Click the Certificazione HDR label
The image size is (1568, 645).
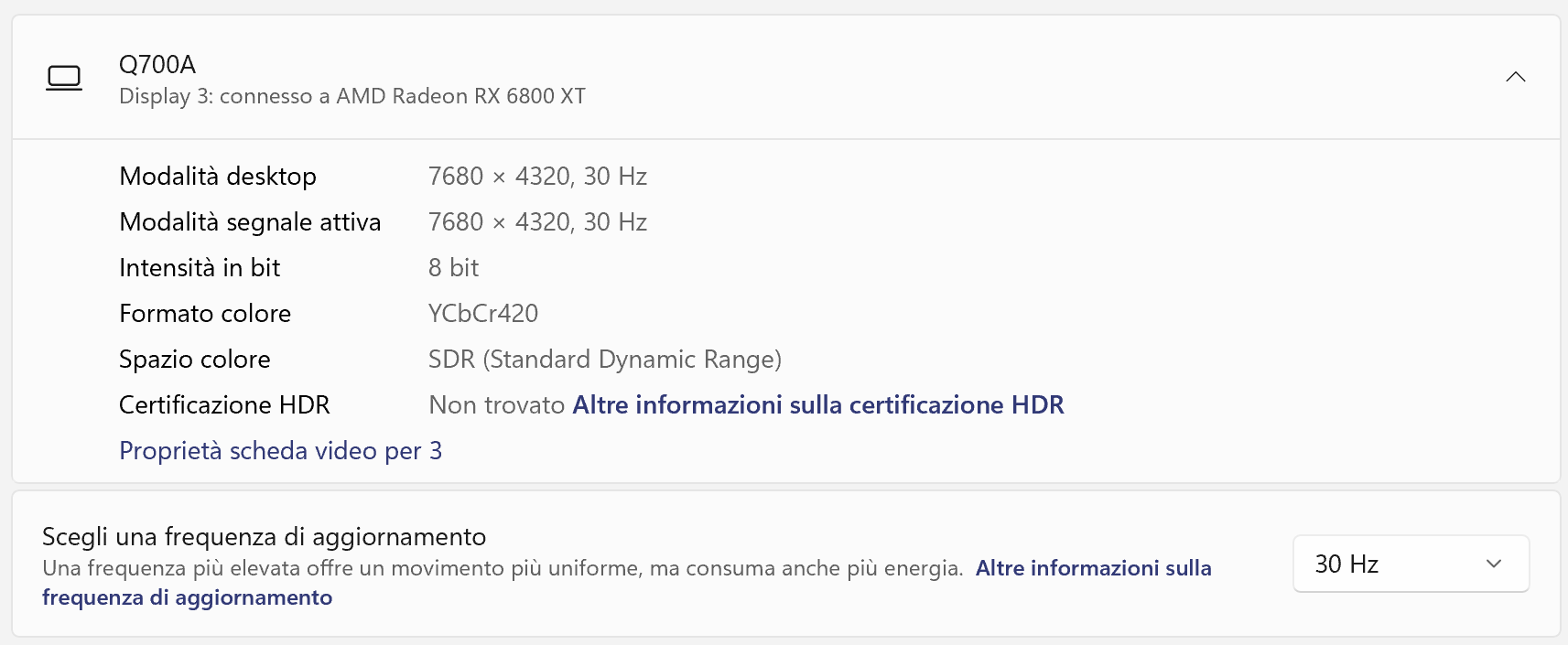[x=224, y=404]
